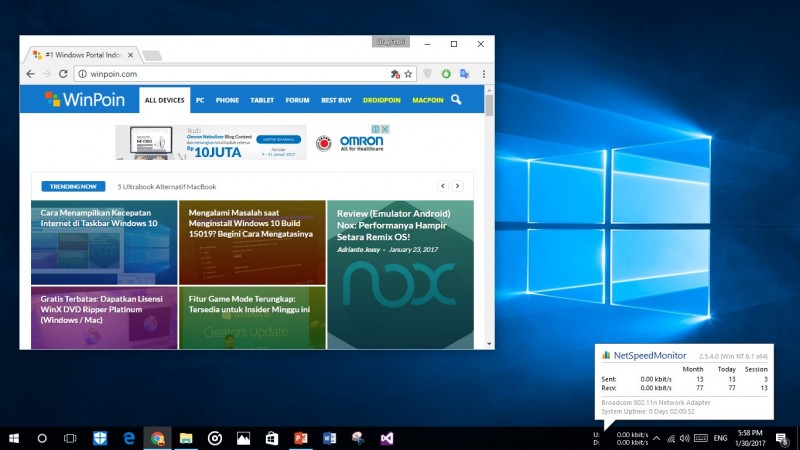
Task: Go back in Chrome
Action: (x=31, y=74)
